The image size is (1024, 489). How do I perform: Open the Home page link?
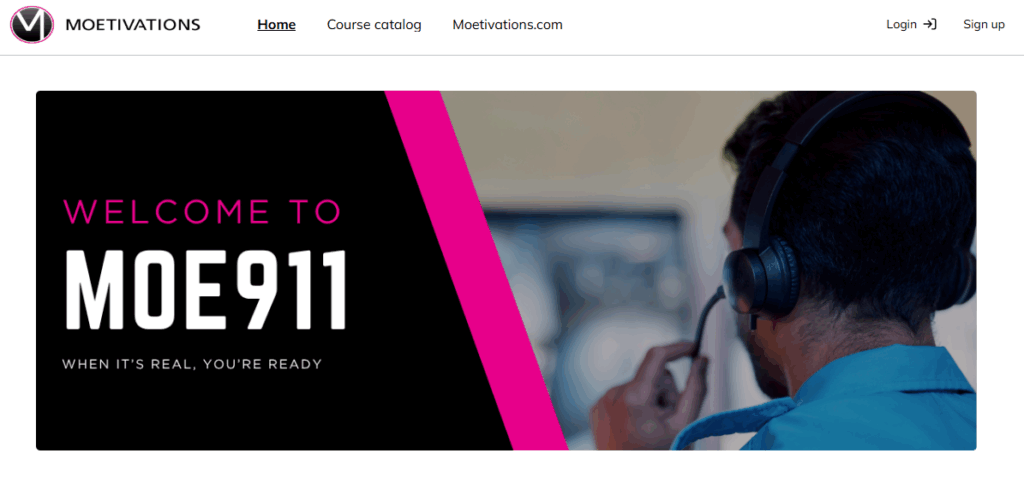click(x=276, y=25)
